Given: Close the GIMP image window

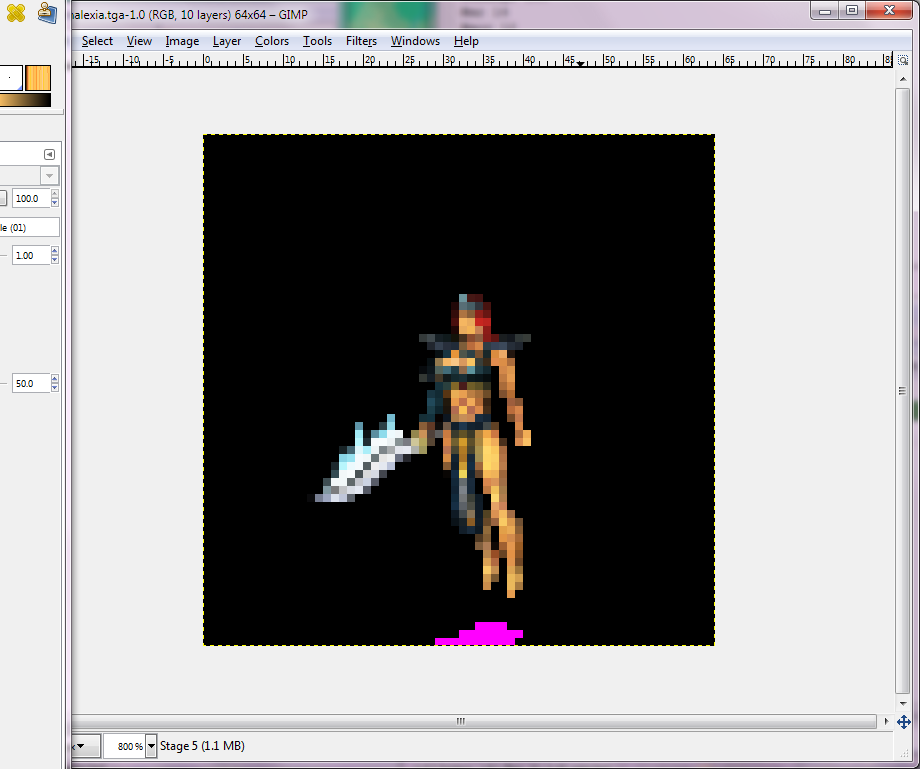Looking at the screenshot, I should pyautogui.click(x=889, y=11).
